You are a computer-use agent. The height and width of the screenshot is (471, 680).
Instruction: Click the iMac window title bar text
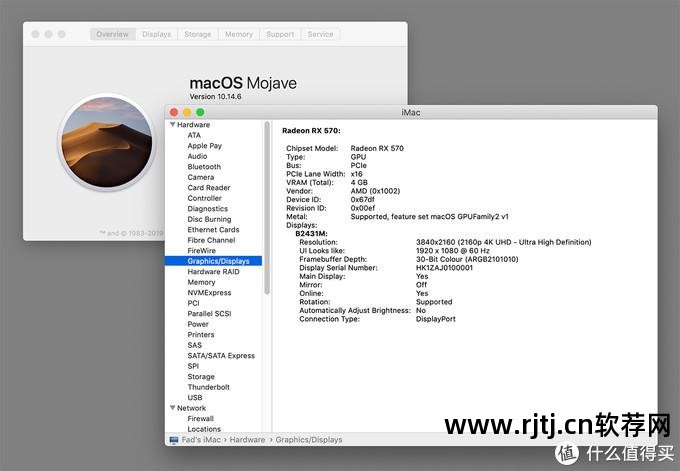(411, 112)
